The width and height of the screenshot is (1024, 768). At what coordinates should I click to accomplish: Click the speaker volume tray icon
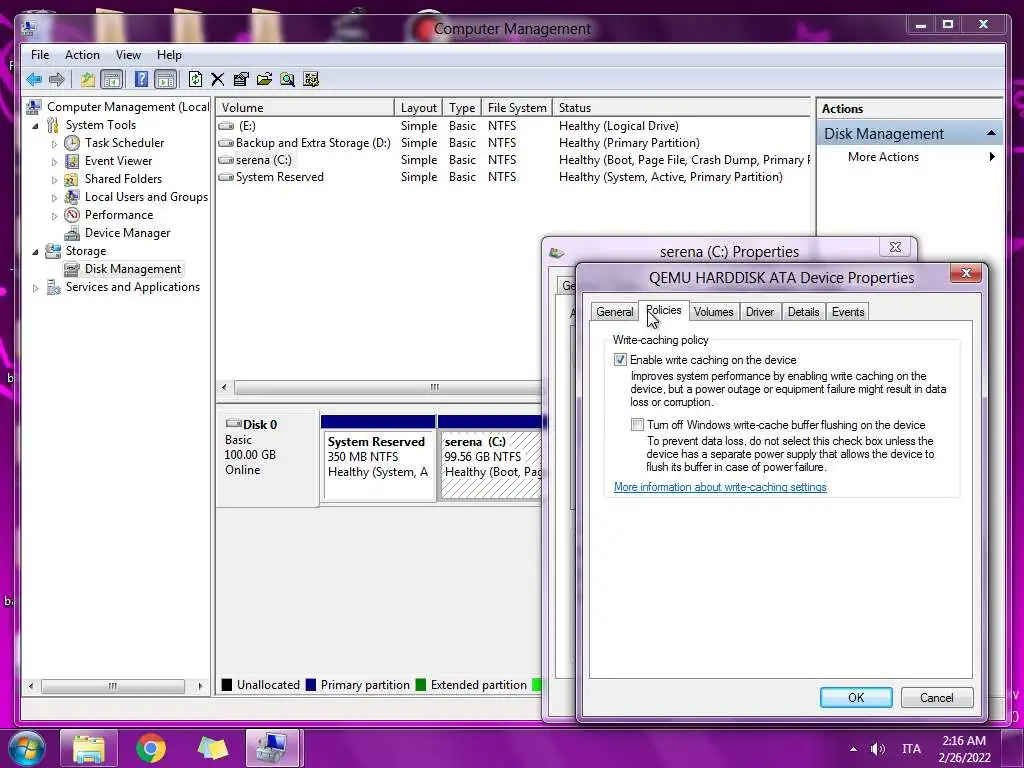click(x=878, y=749)
